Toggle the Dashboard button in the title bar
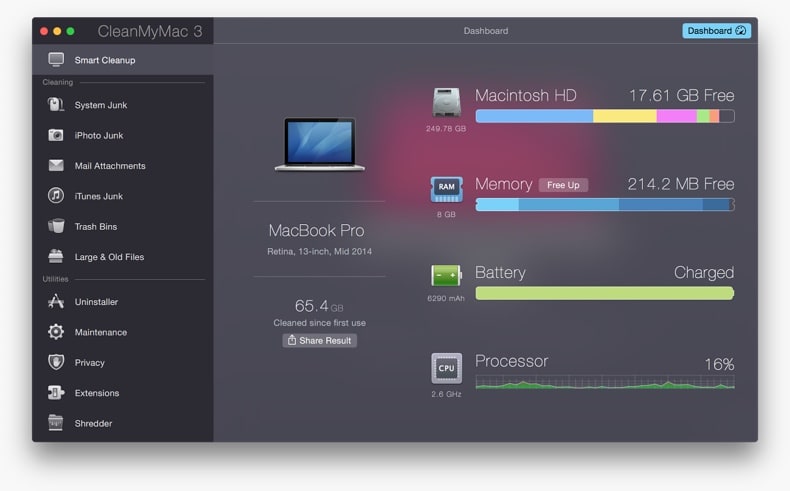This screenshot has width=790, height=491. 716,31
